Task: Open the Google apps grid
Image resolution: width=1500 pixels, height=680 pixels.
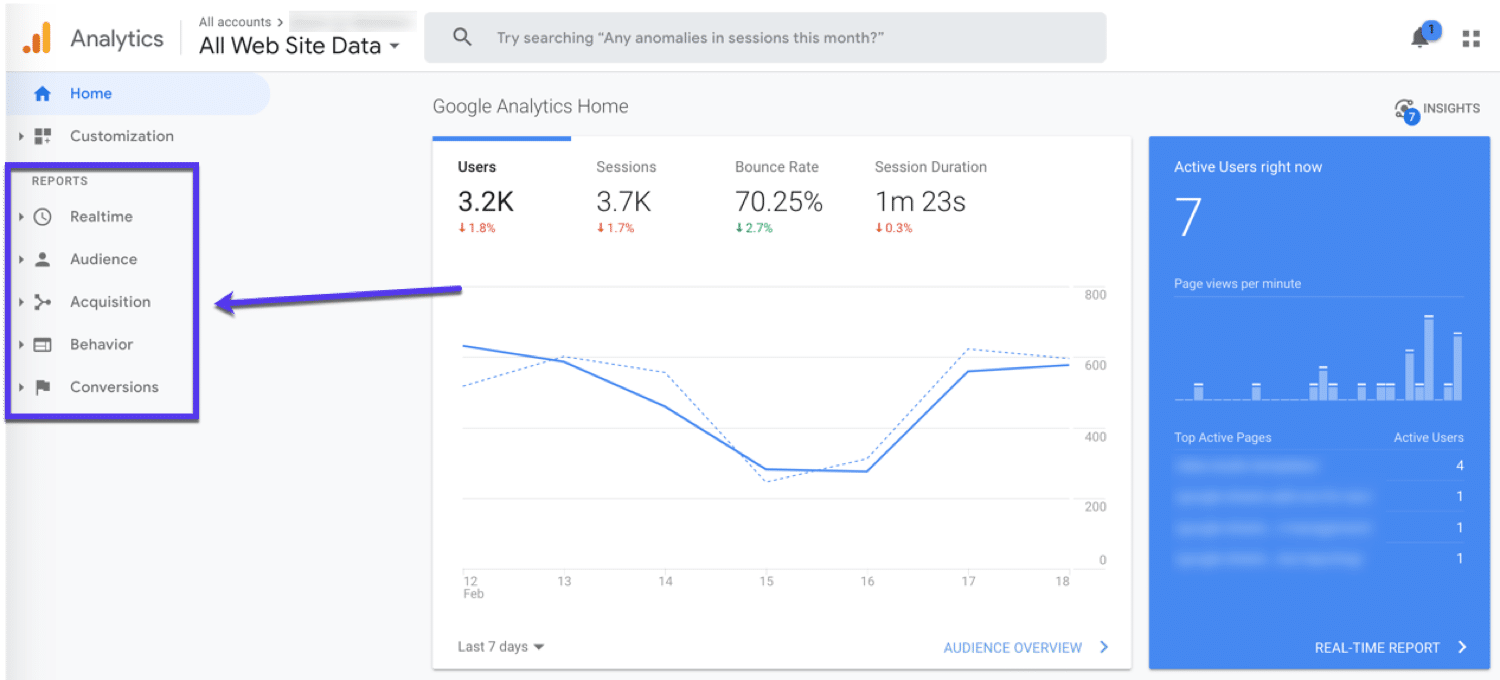Action: (x=1471, y=37)
